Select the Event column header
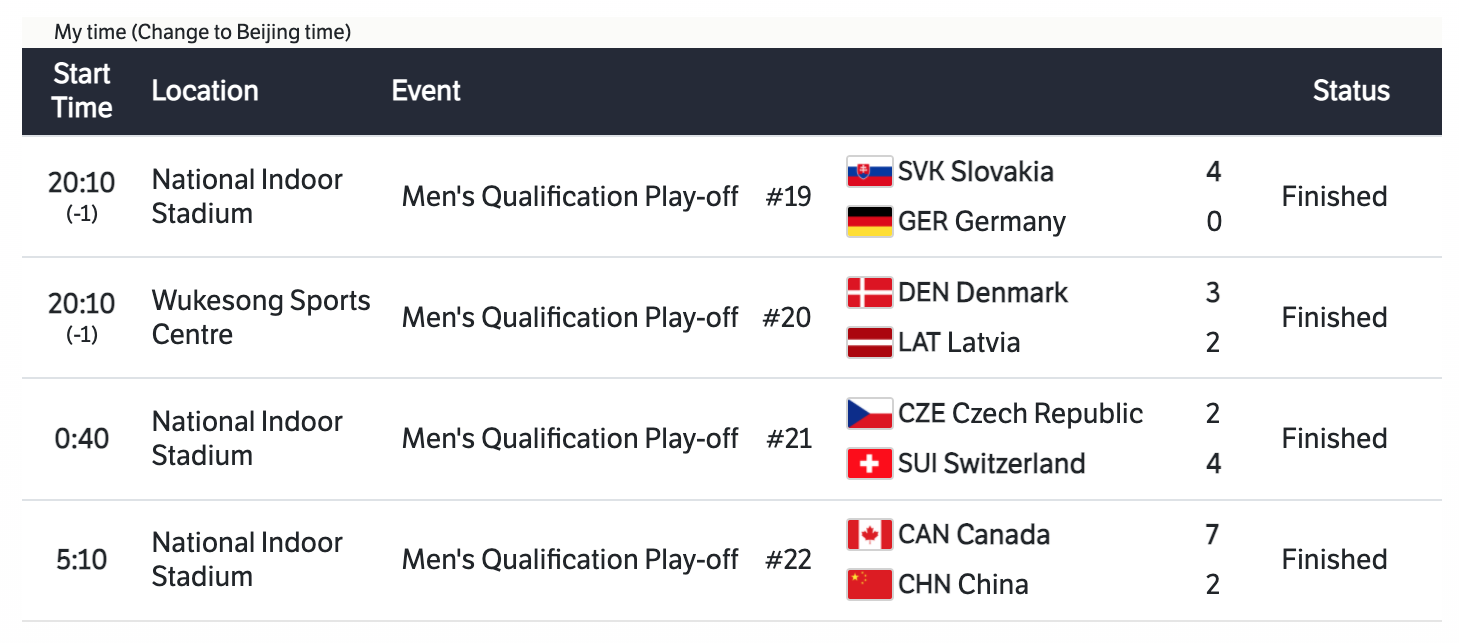The width and height of the screenshot is (1459, 643). pyautogui.click(x=426, y=91)
